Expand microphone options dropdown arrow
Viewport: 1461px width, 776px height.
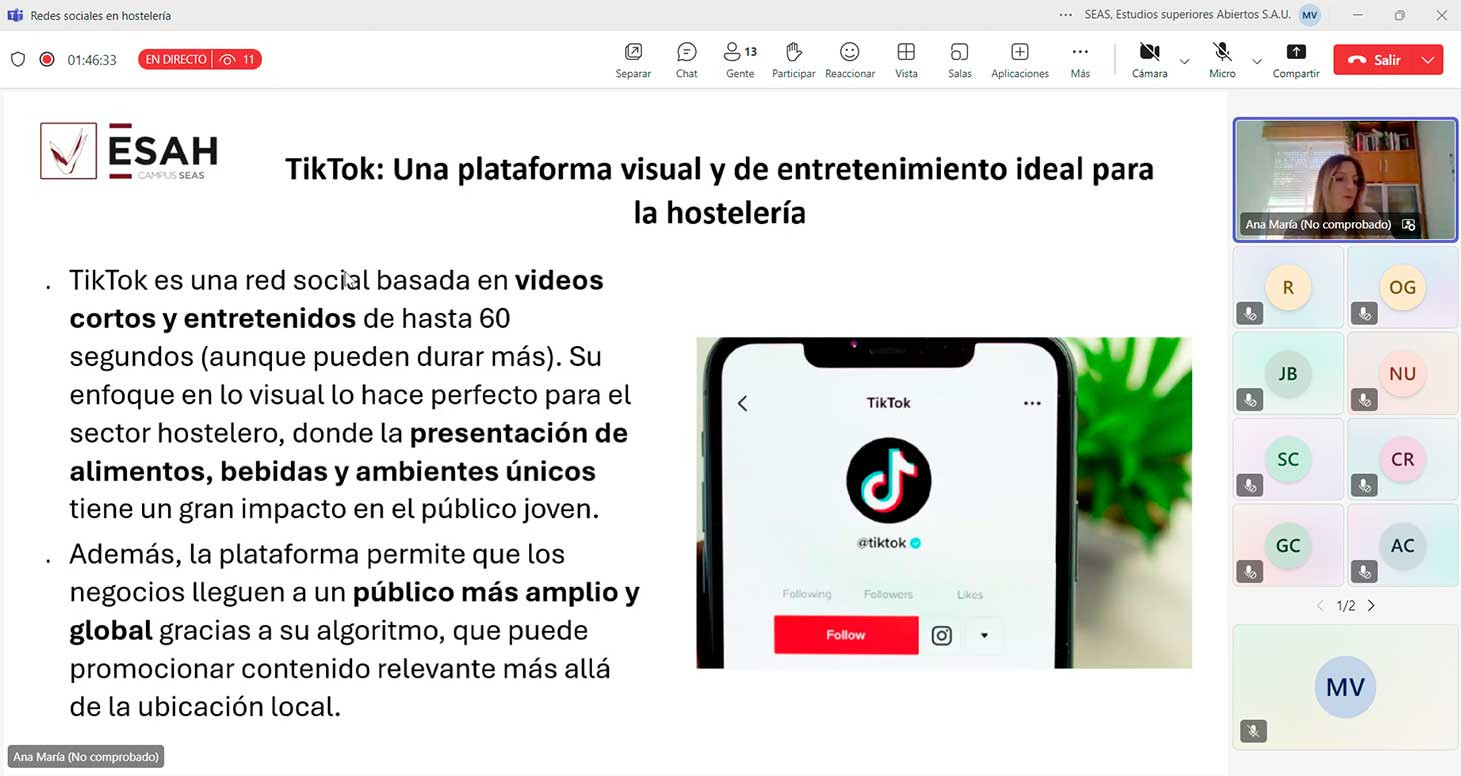[1257, 61]
